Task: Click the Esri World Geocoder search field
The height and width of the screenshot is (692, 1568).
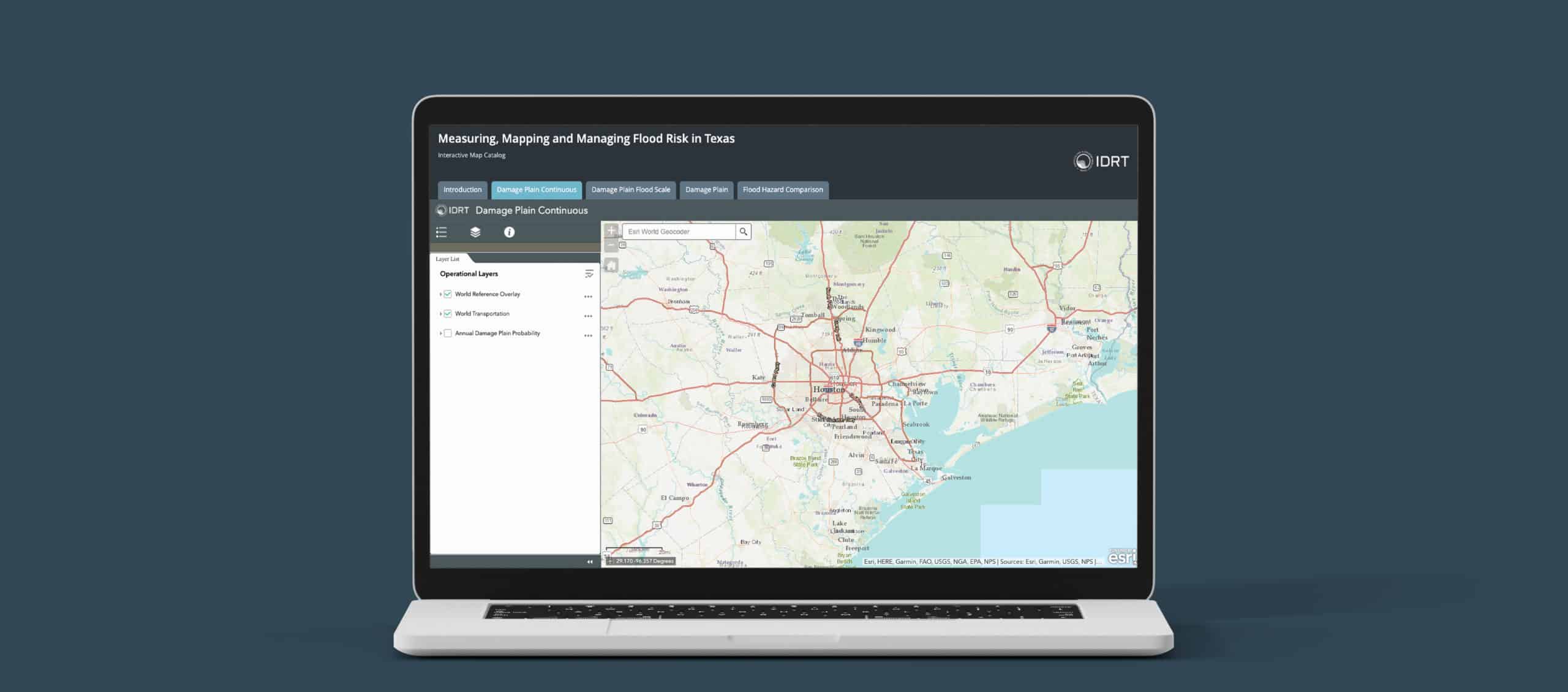Action: click(679, 232)
